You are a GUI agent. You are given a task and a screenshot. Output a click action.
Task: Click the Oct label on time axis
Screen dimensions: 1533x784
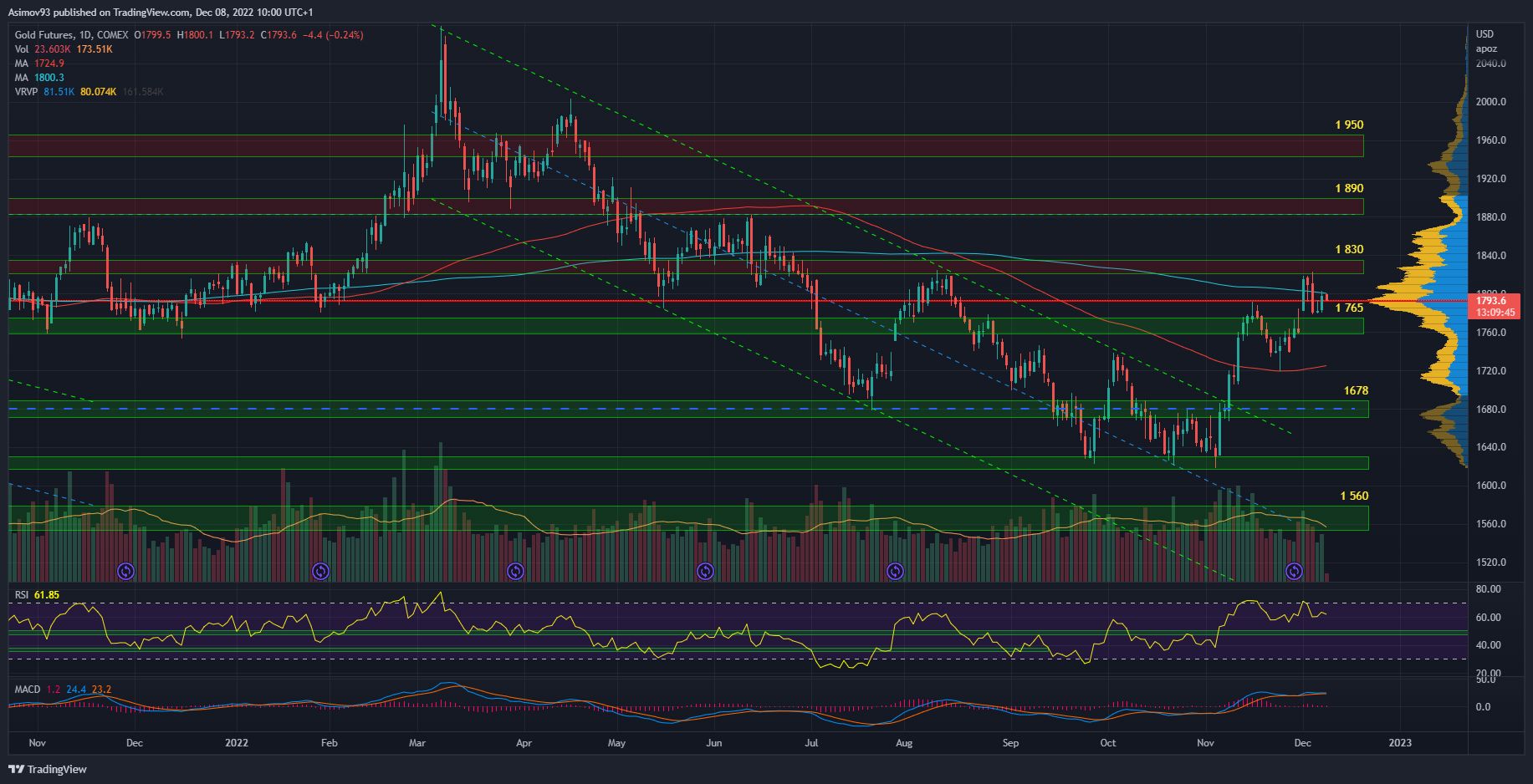click(1108, 742)
